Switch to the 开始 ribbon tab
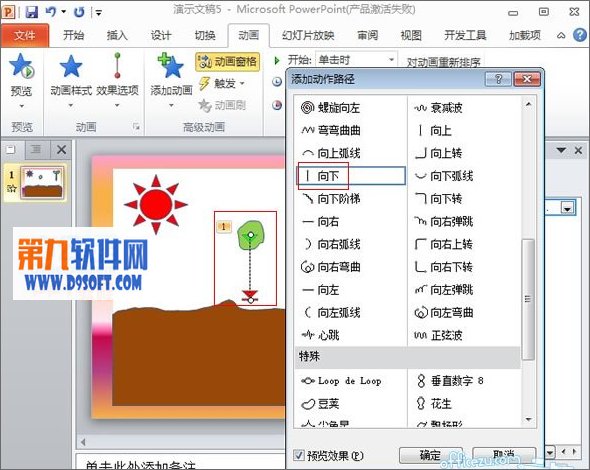 [x=73, y=35]
